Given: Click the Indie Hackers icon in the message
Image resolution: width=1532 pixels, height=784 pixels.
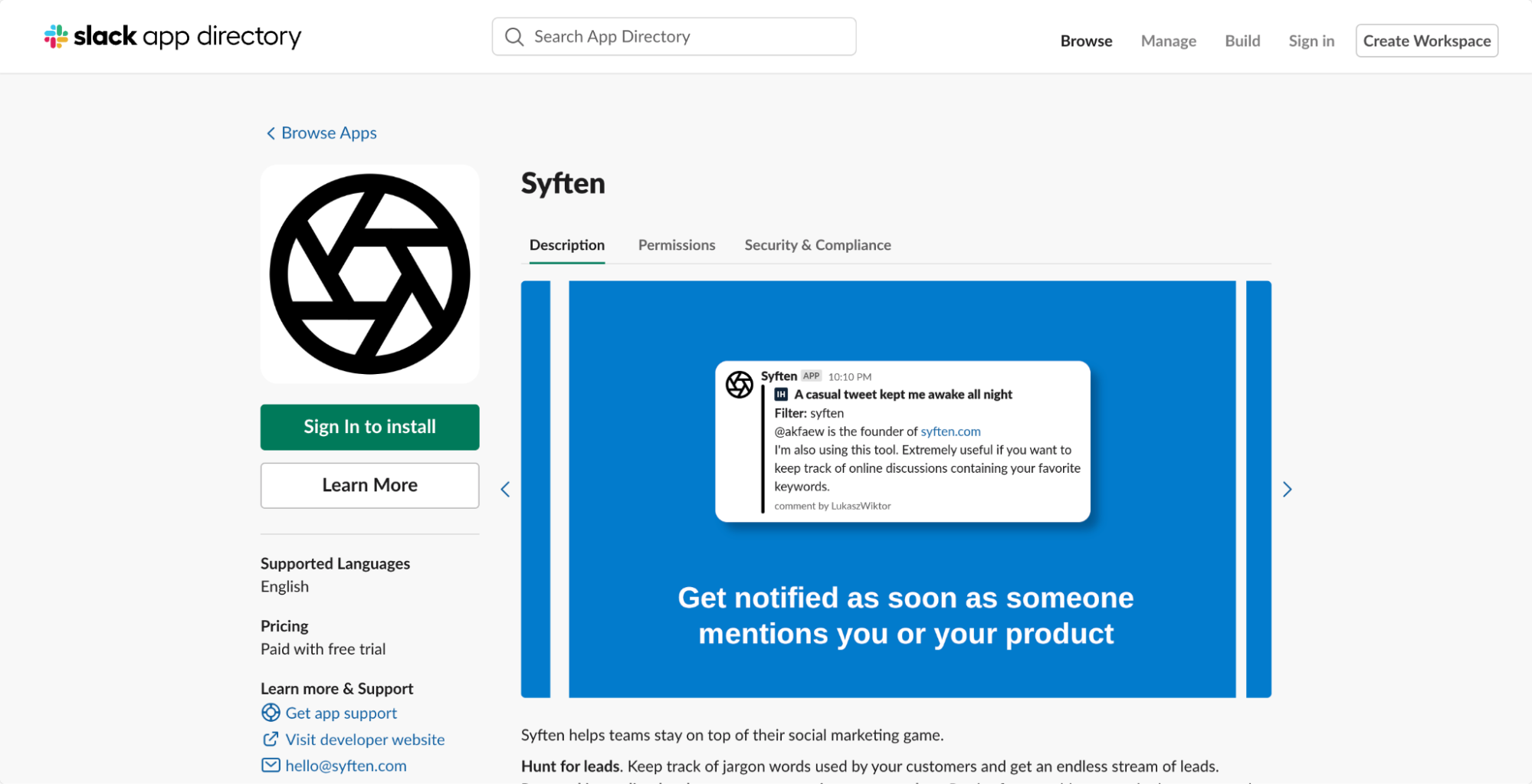Looking at the screenshot, I should point(781,395).
